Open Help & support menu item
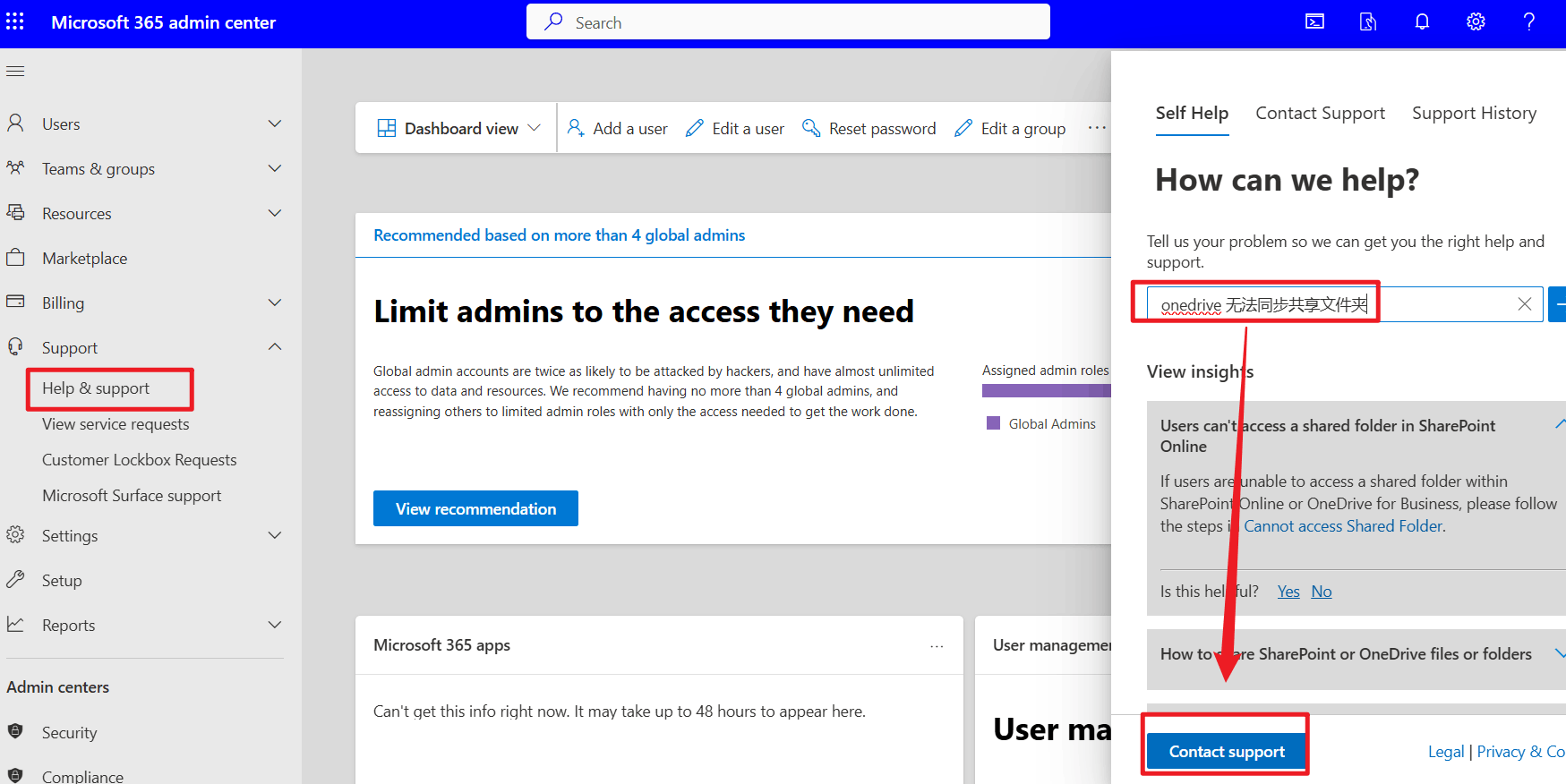This screenshot has width=1566, height=784. tap(96, 388)
